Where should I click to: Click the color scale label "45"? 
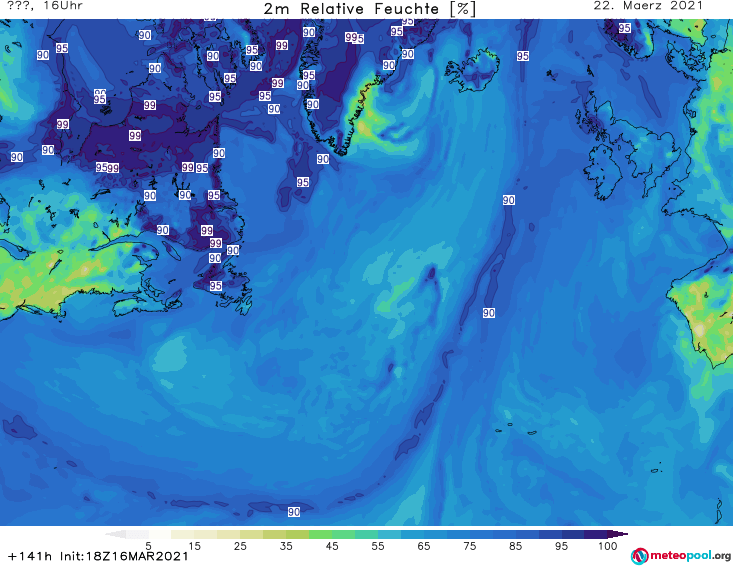pyautogui.click(x=332, y=546)
